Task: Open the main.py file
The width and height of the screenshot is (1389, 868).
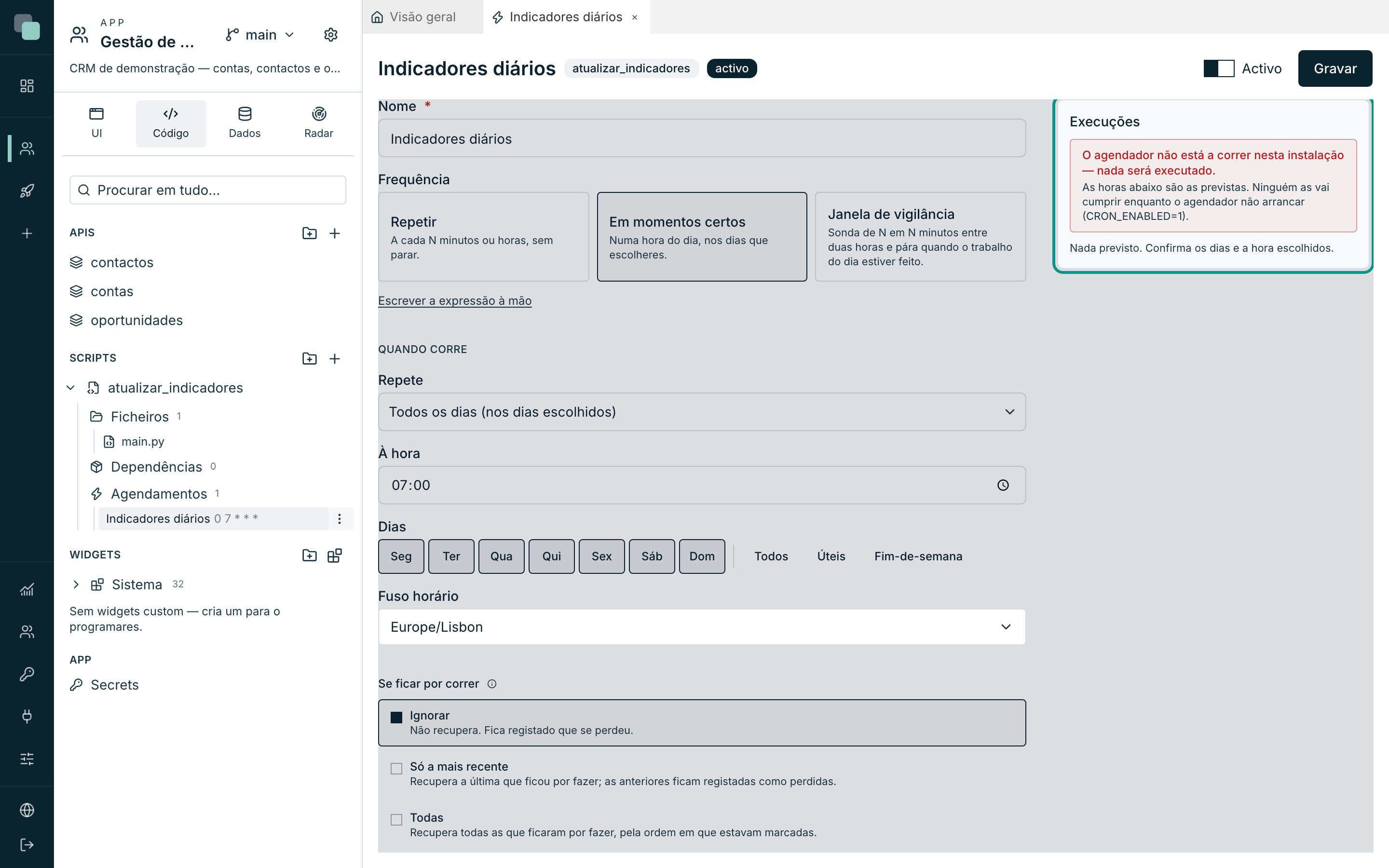Action: tap(142, 441)
